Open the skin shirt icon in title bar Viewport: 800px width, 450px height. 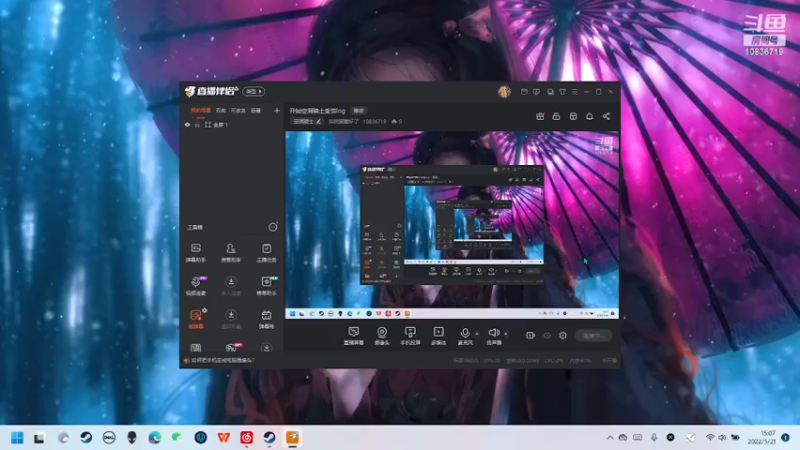562,92
